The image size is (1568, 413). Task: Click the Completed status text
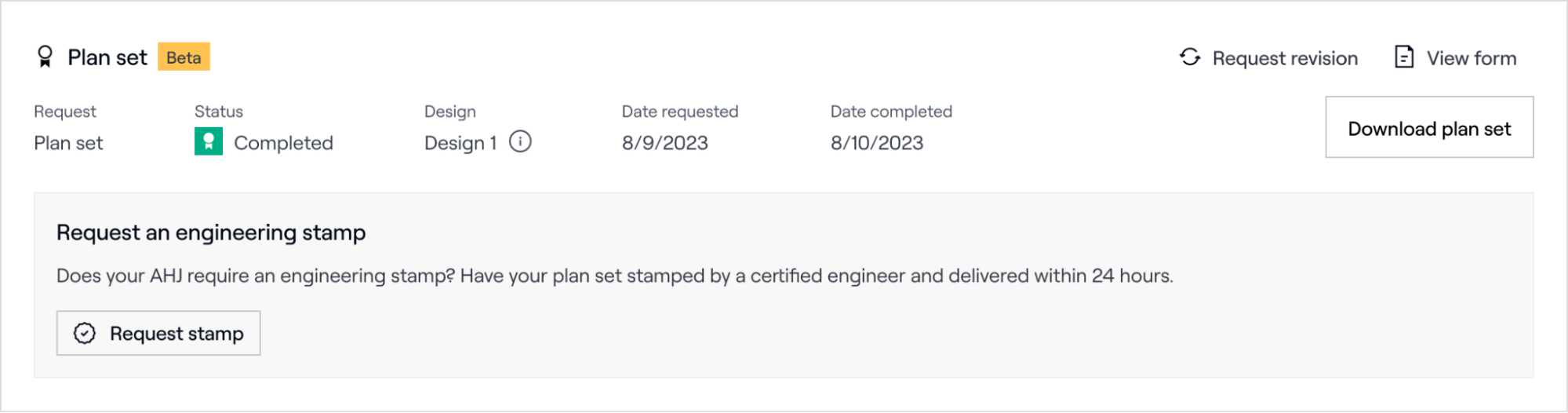(283, 143)
